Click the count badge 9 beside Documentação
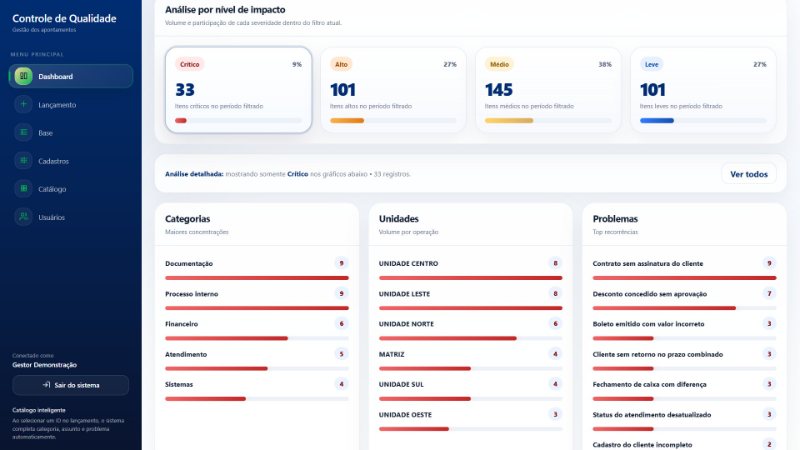The image size is (800, 450). pos(341,263)
